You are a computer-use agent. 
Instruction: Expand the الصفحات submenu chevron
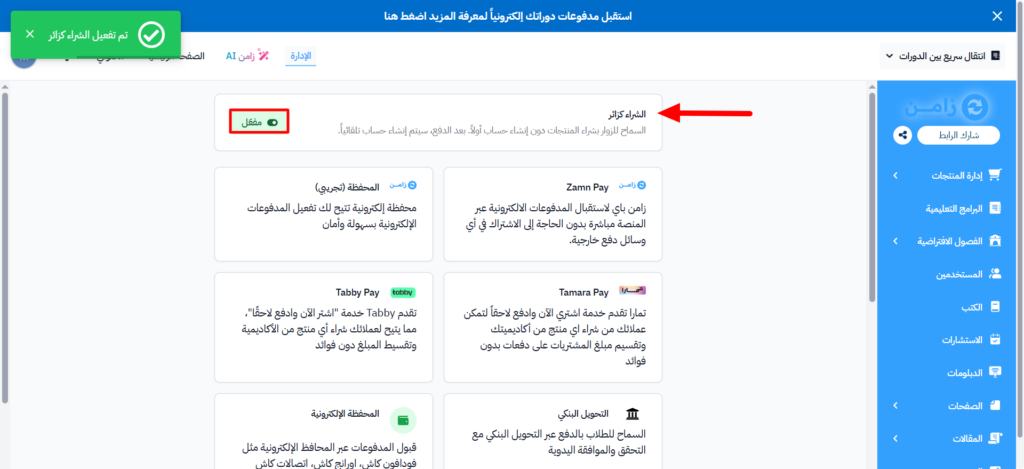(x=895, y=405)
